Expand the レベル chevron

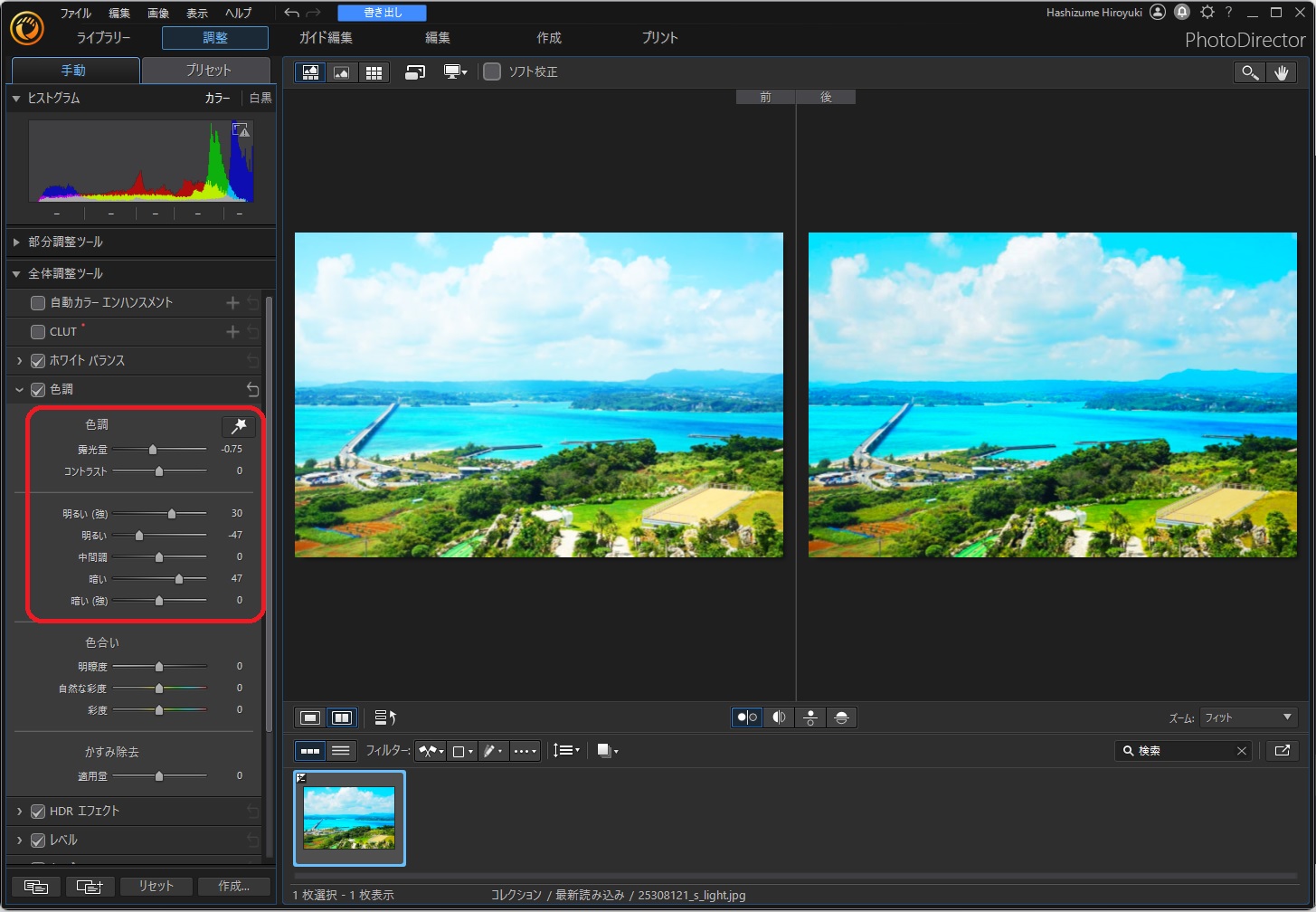(x=20, y=841)
